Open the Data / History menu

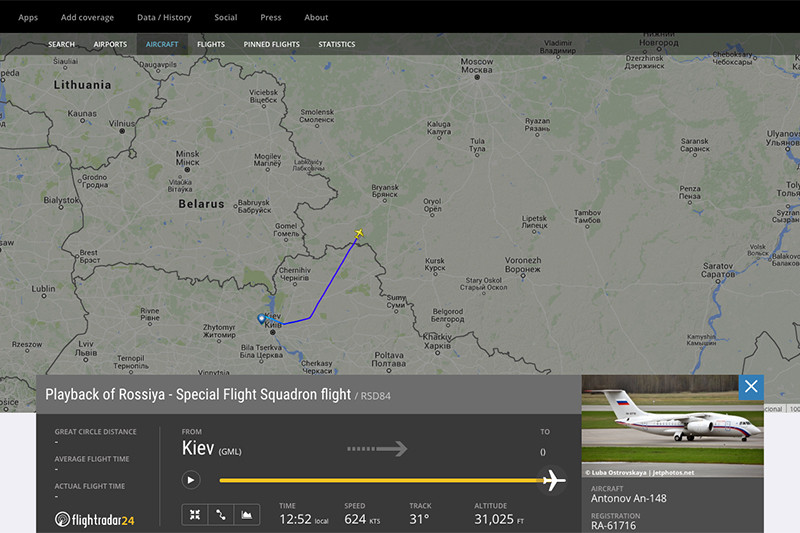tap(164, 17)
